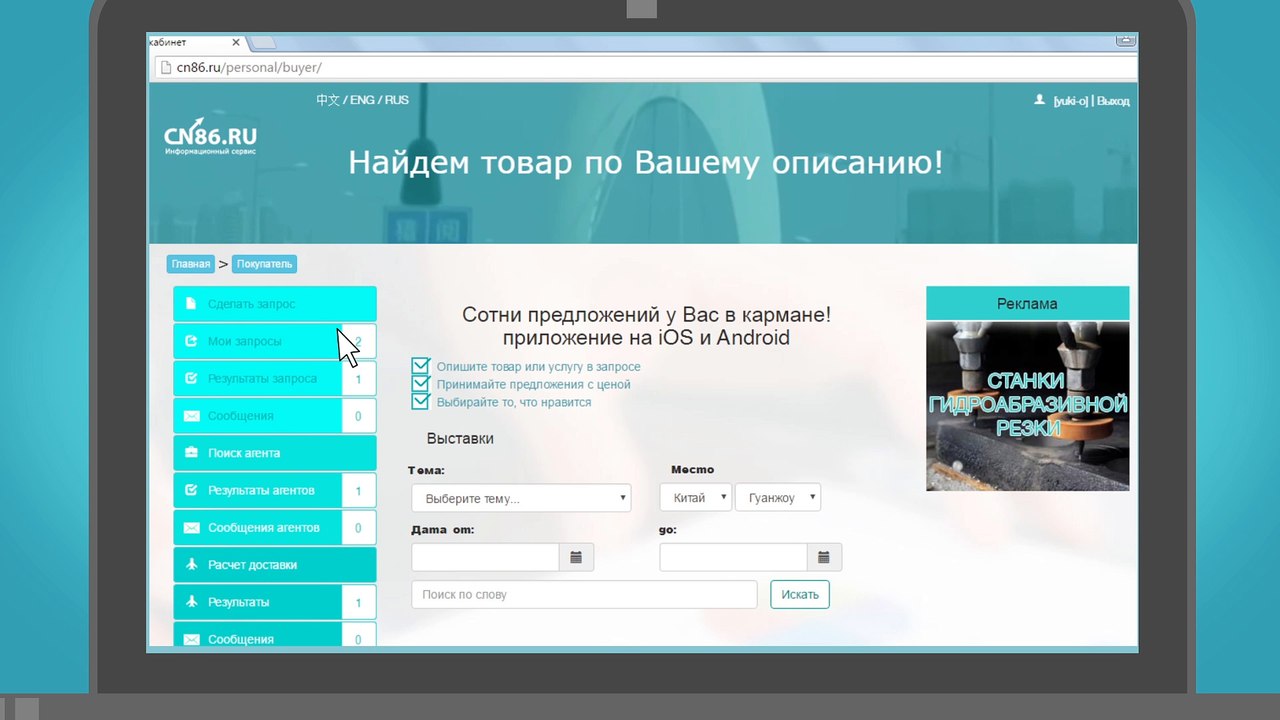Expand the Выберите тему dropdown
The height and width of the screenshot is (720, 1280).
coord(521,498)
